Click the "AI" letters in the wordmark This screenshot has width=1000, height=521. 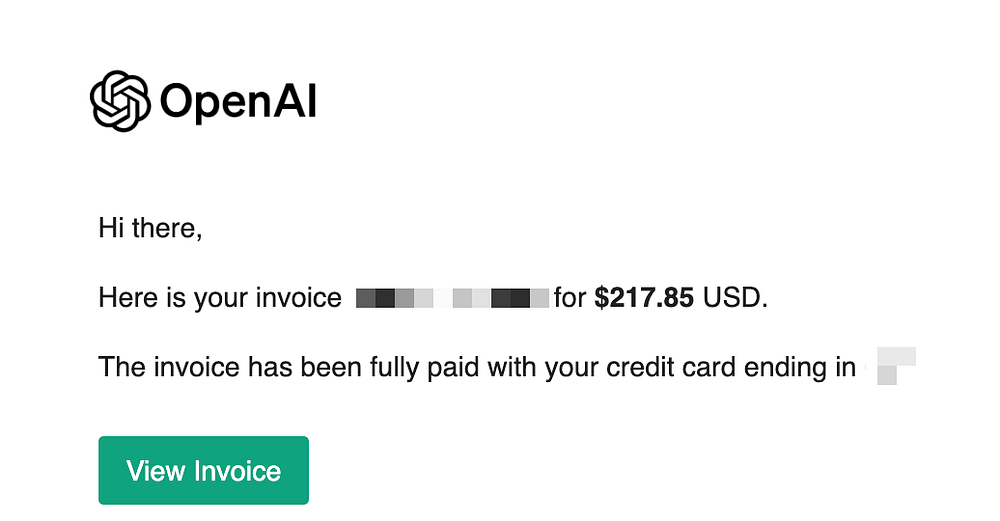point(295,100)
